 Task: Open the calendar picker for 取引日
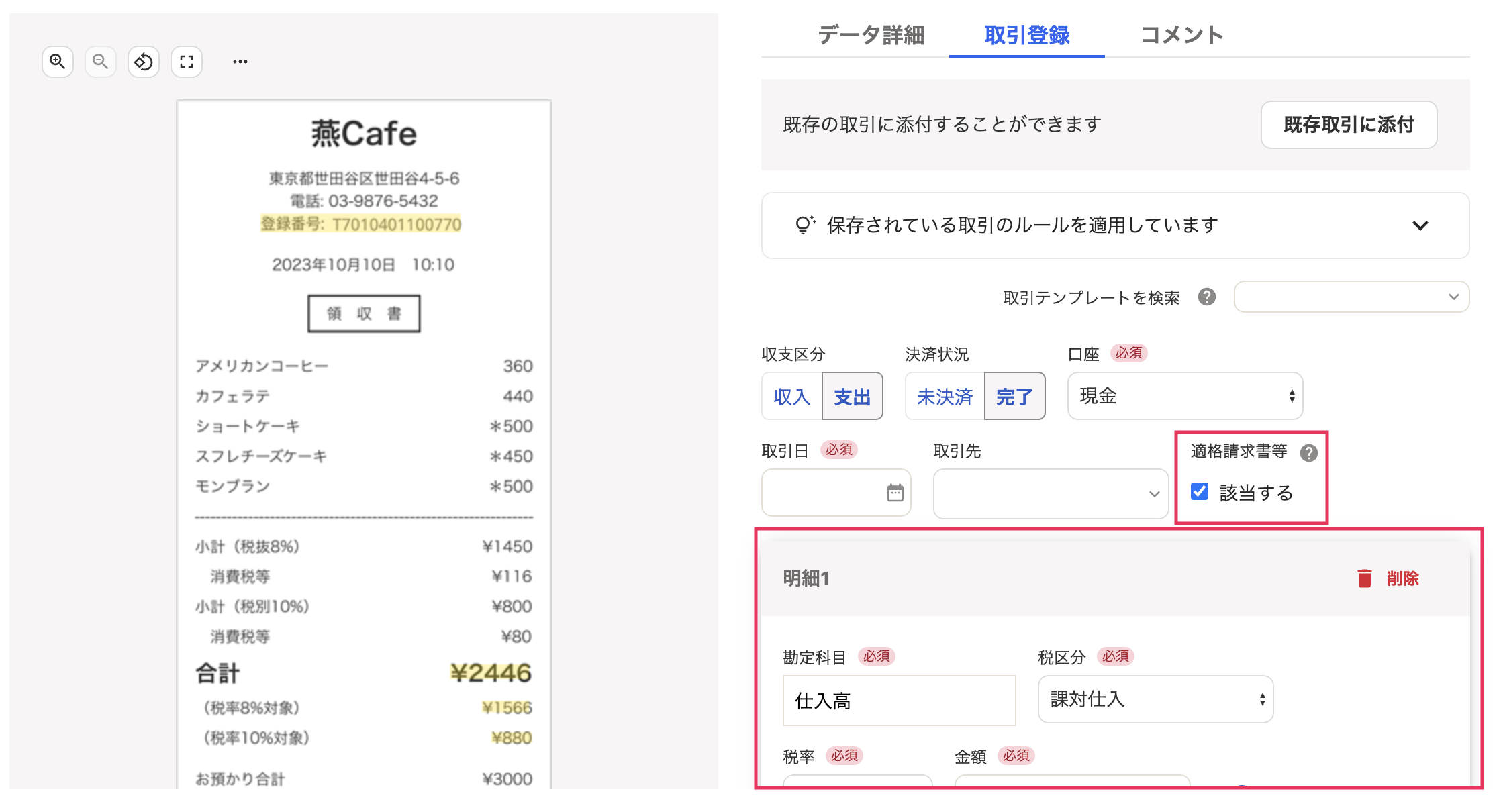point(895,493)
